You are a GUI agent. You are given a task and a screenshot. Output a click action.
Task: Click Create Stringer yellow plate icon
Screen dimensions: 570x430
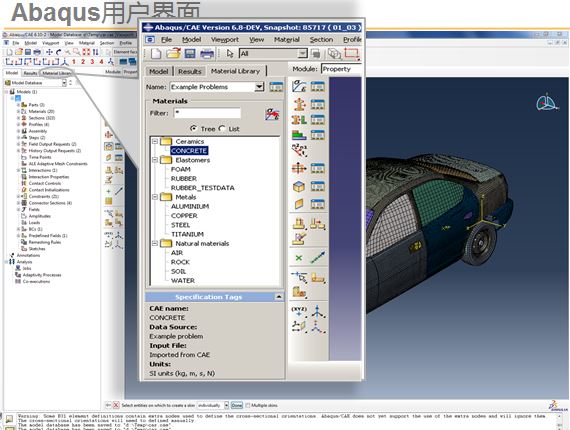point(299,204)
